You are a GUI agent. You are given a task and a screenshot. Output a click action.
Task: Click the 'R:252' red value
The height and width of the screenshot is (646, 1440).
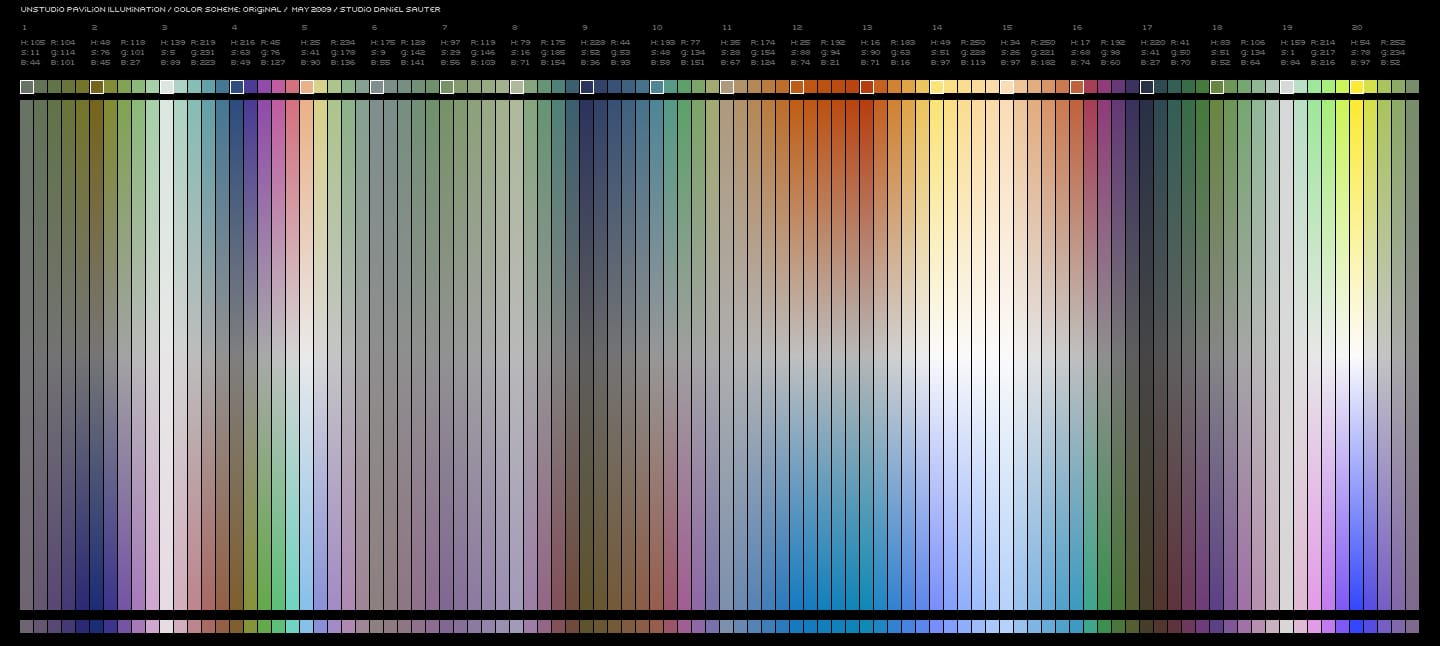click(x=1393, y=43)
